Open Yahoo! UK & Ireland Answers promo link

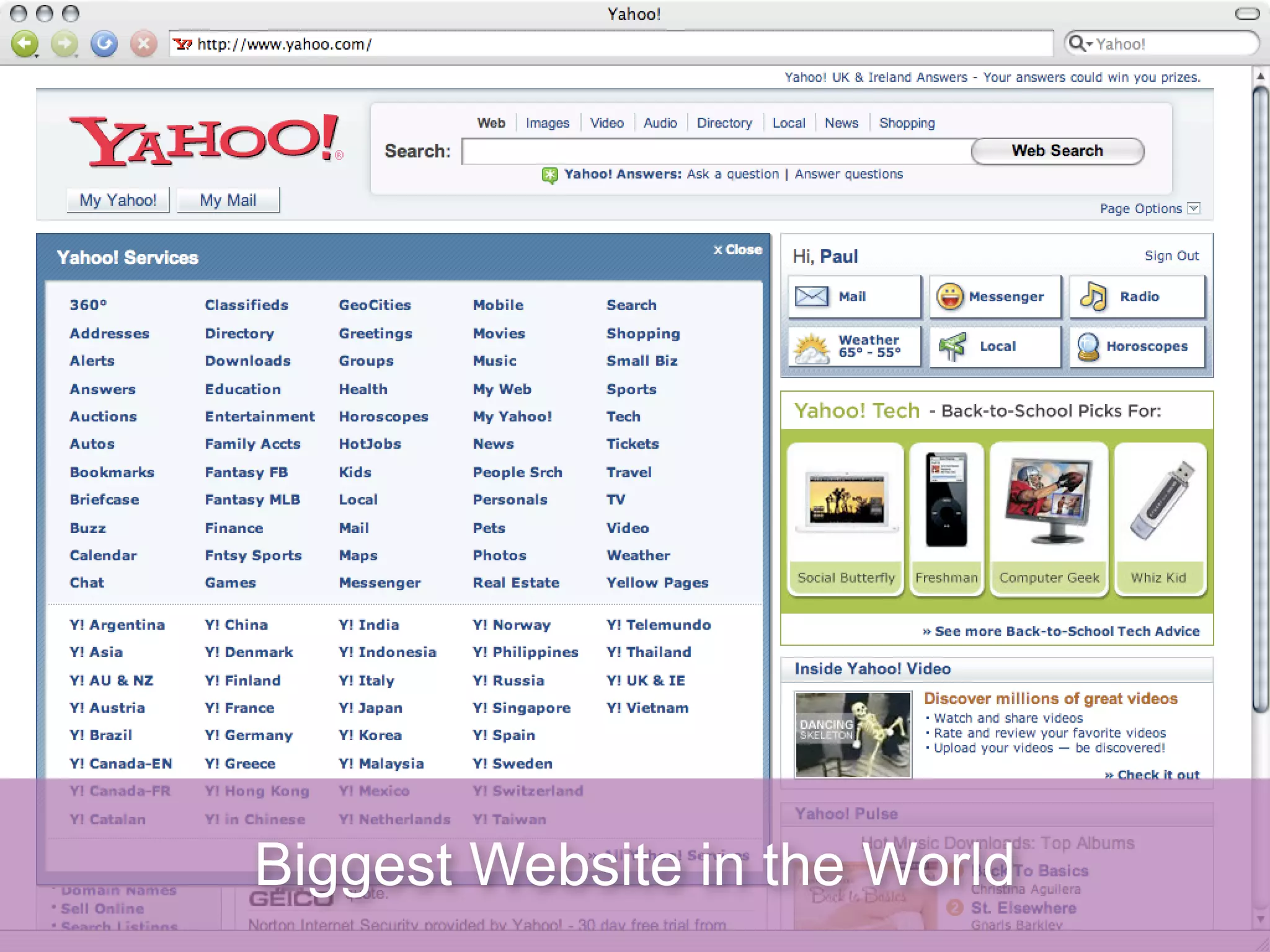[x=992, y=77]
